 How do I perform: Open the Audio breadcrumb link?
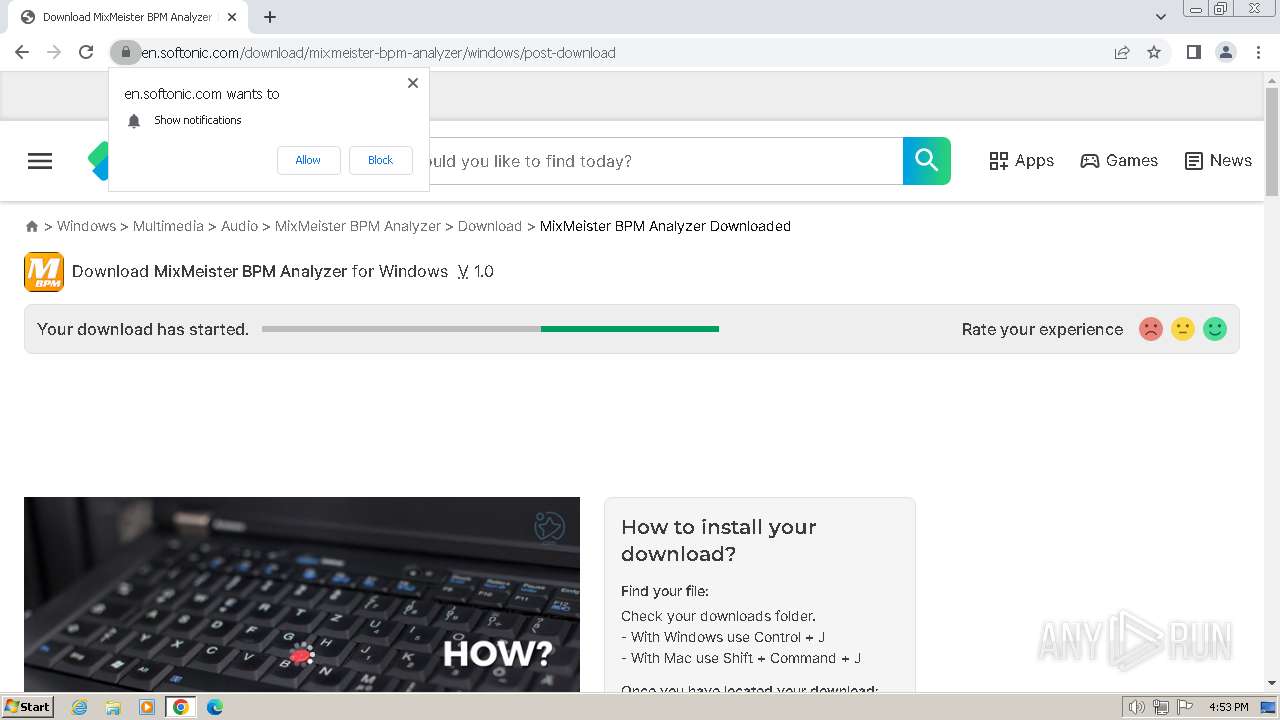tap(239, 226)
